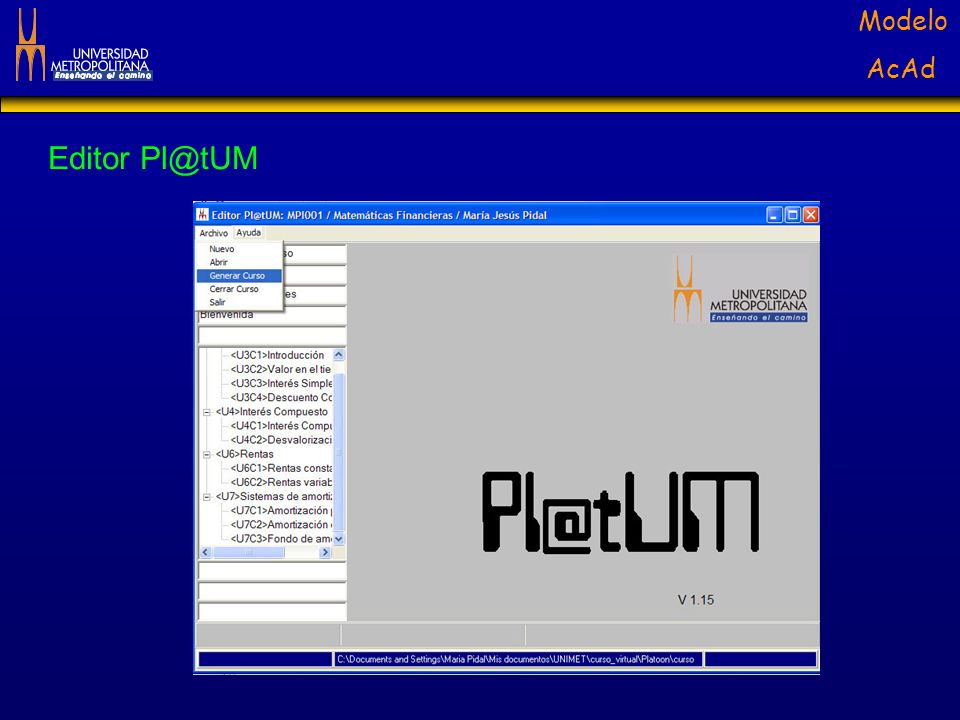The width and height of the screenshot is (960, 720).
Task: Minimize the Editor Pl@tUM window
Action: 774,215
